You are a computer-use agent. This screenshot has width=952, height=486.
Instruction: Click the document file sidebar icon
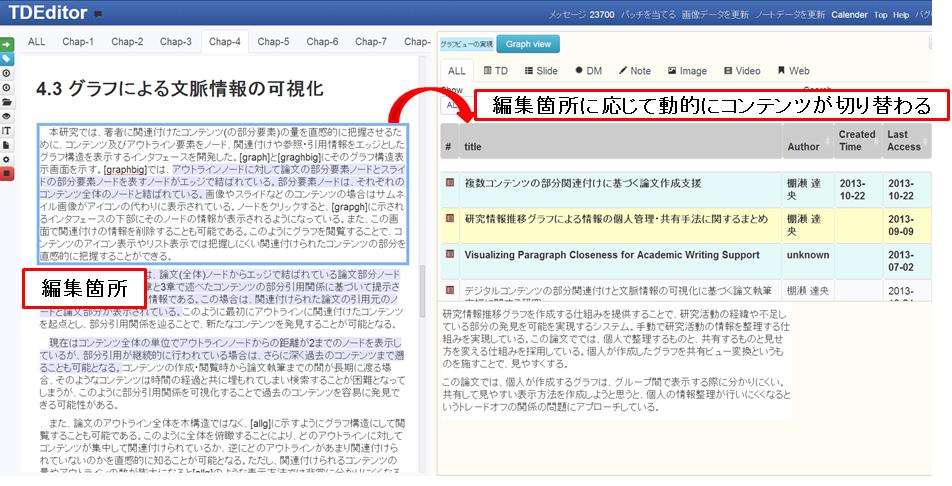[x=7, y=144]
